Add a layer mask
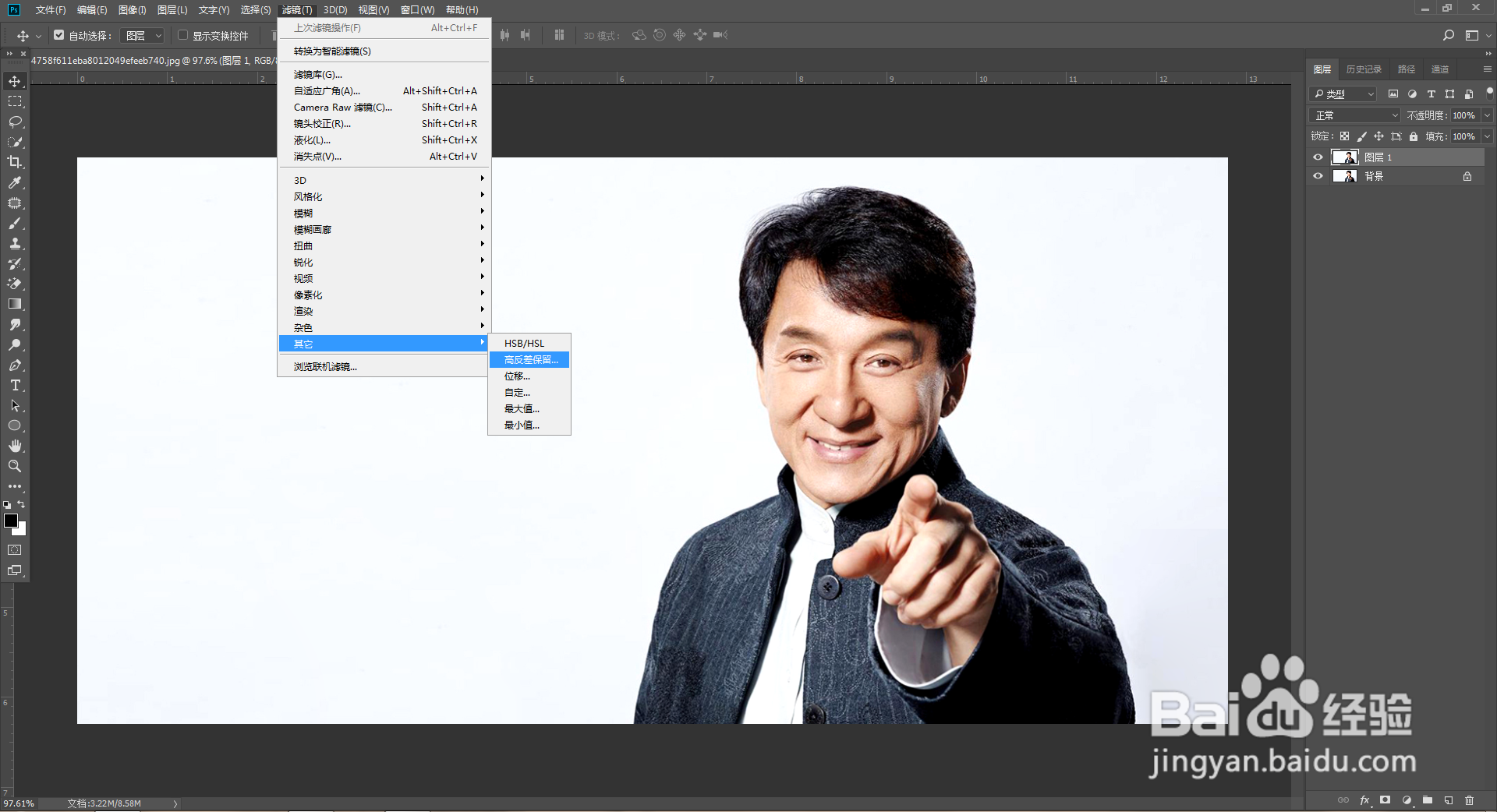 1386,800
